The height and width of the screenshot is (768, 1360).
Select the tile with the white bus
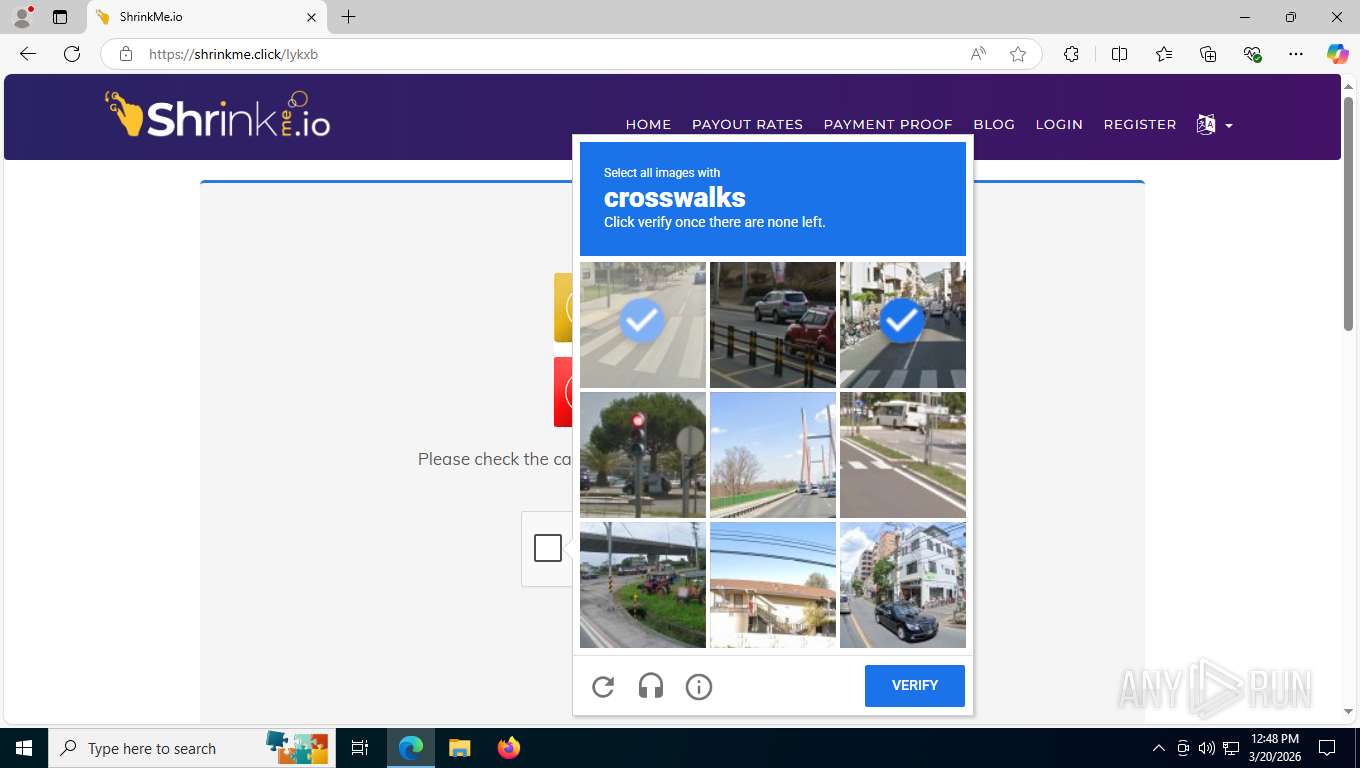(x=903, y=455)
